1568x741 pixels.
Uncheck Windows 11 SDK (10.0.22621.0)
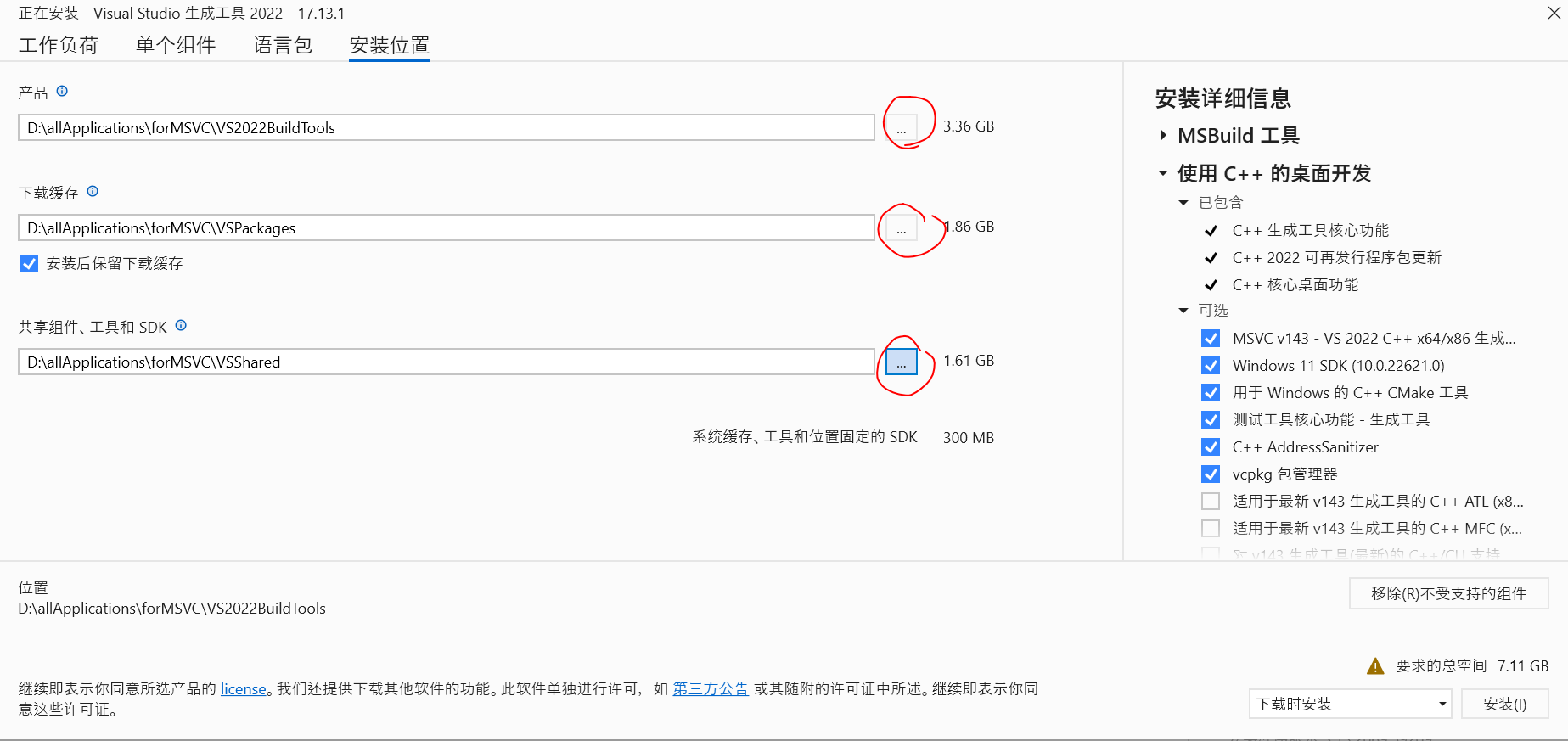[1211, 365]
